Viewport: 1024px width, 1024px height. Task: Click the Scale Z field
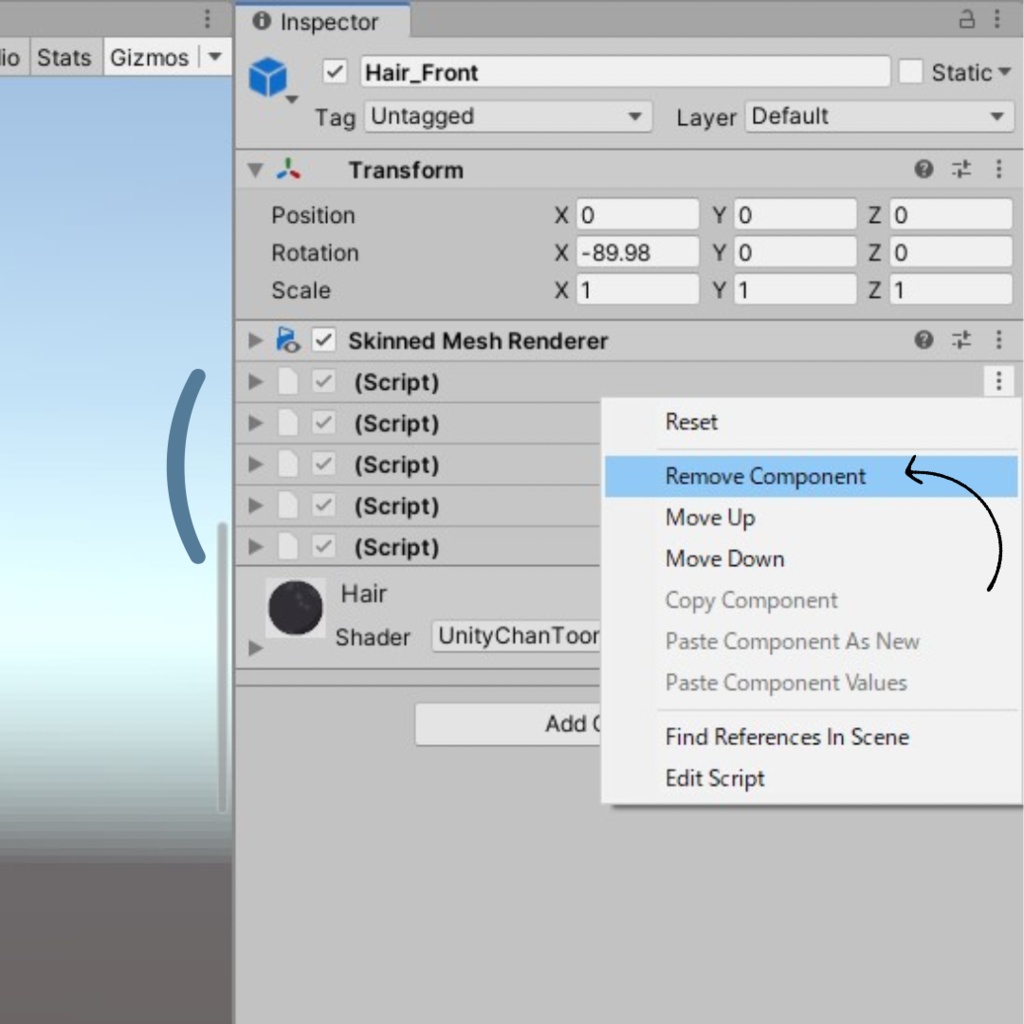(x=951, y=289)
